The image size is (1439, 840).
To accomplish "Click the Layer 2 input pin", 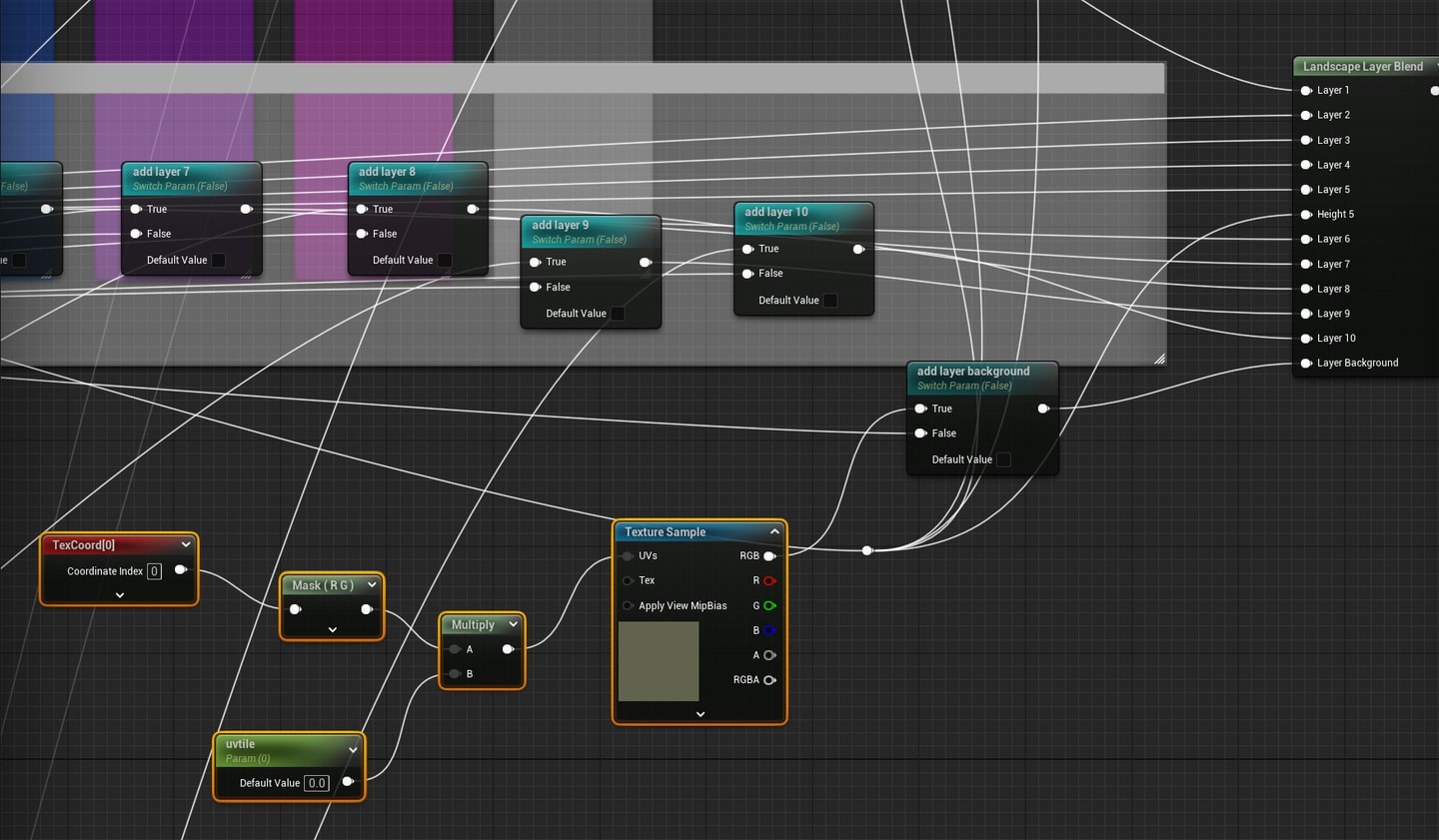I will tap(1306, 116).
